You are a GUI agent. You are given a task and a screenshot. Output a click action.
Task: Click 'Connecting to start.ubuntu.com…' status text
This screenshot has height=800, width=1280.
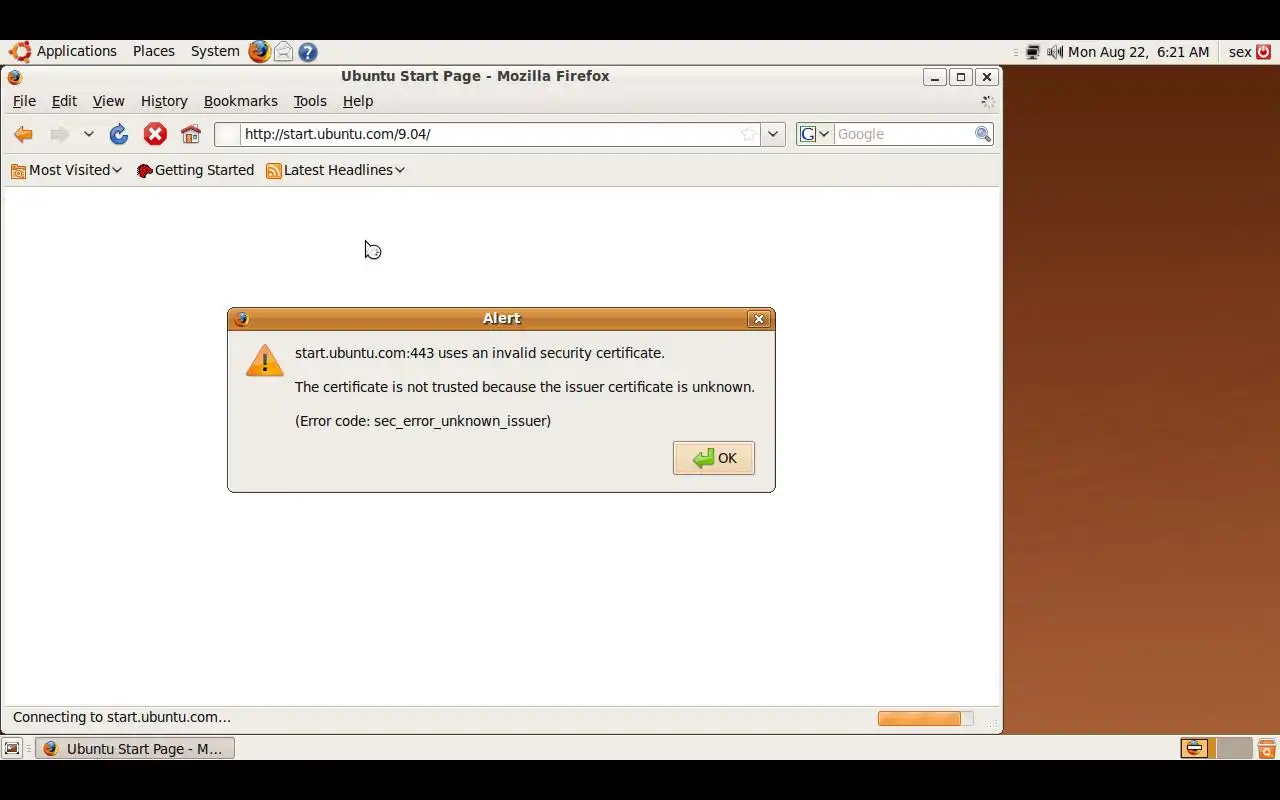(x=122, y=717)
